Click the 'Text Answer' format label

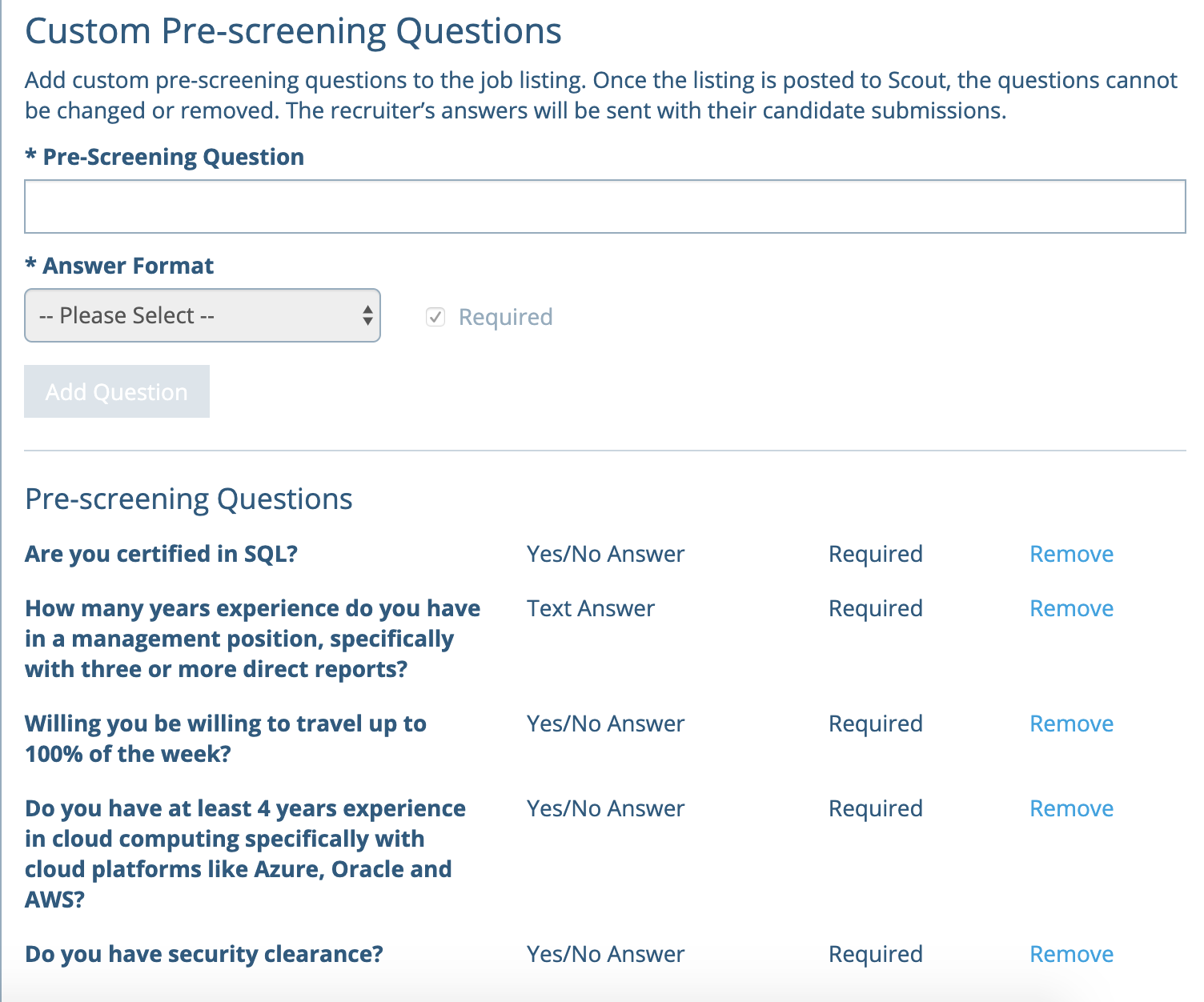590,608
